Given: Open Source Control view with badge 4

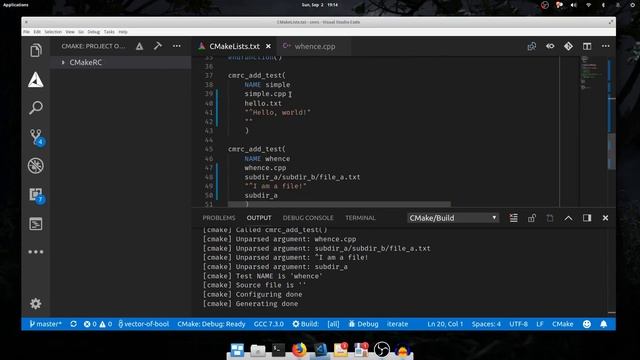Looking at the screenshot, I should pos(36,137).
